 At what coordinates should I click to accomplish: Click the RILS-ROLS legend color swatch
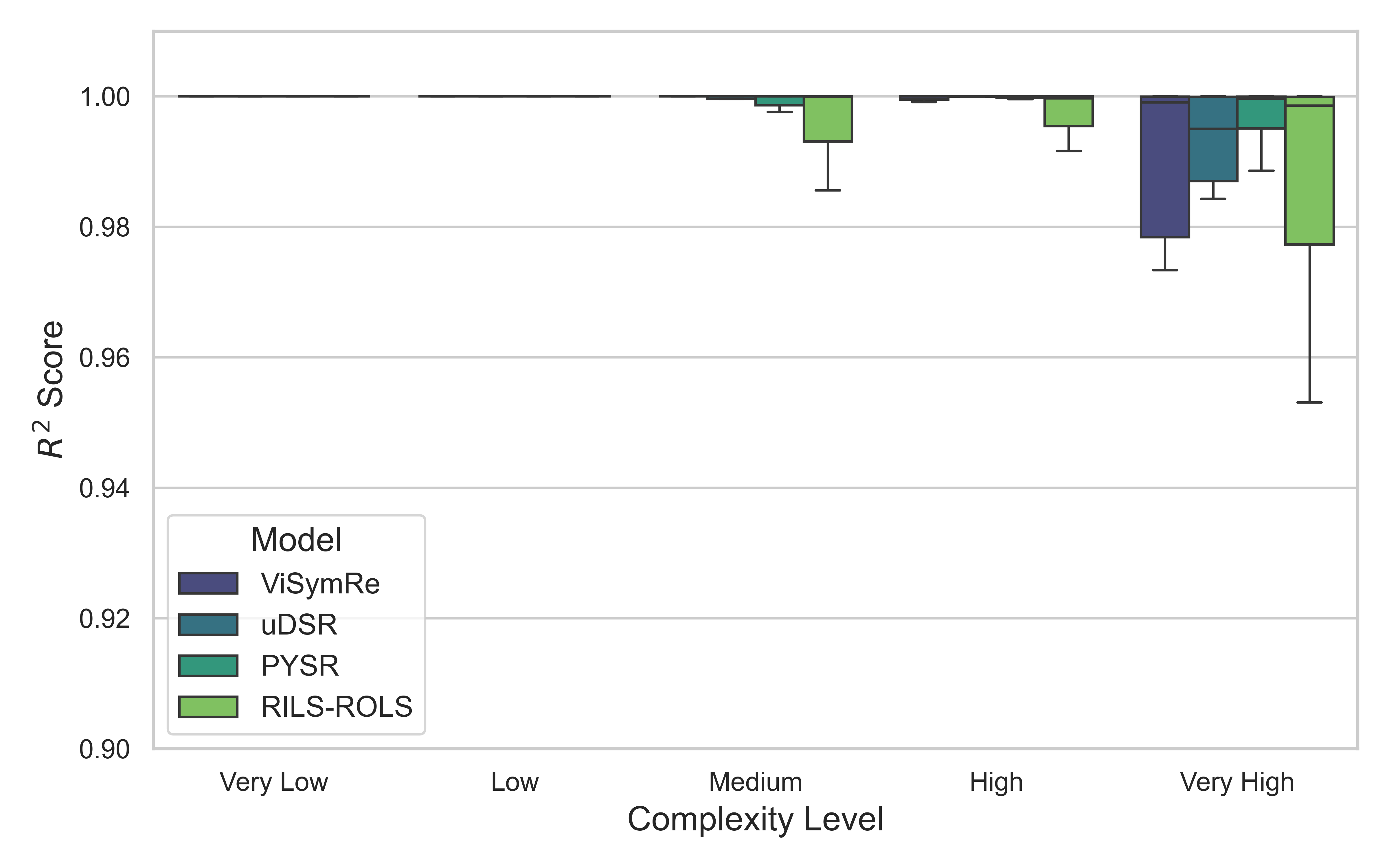click(x=208, y=707)
